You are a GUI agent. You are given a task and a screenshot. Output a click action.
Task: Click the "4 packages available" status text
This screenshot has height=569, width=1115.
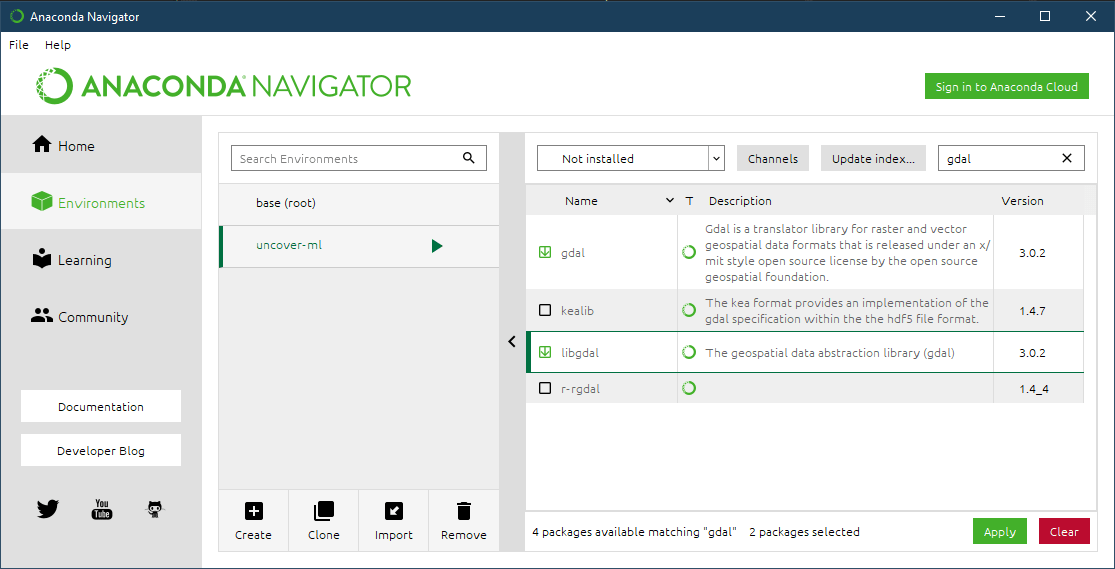(x=634, y=532)
